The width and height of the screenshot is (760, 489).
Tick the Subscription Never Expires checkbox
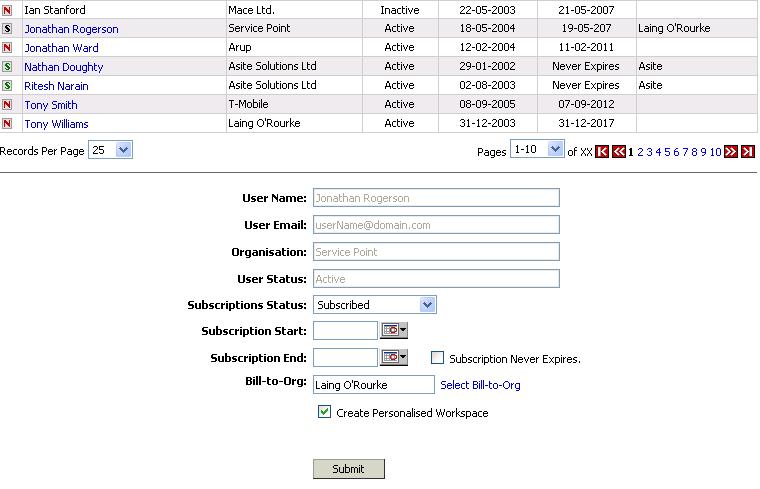(x=437, y=358)
